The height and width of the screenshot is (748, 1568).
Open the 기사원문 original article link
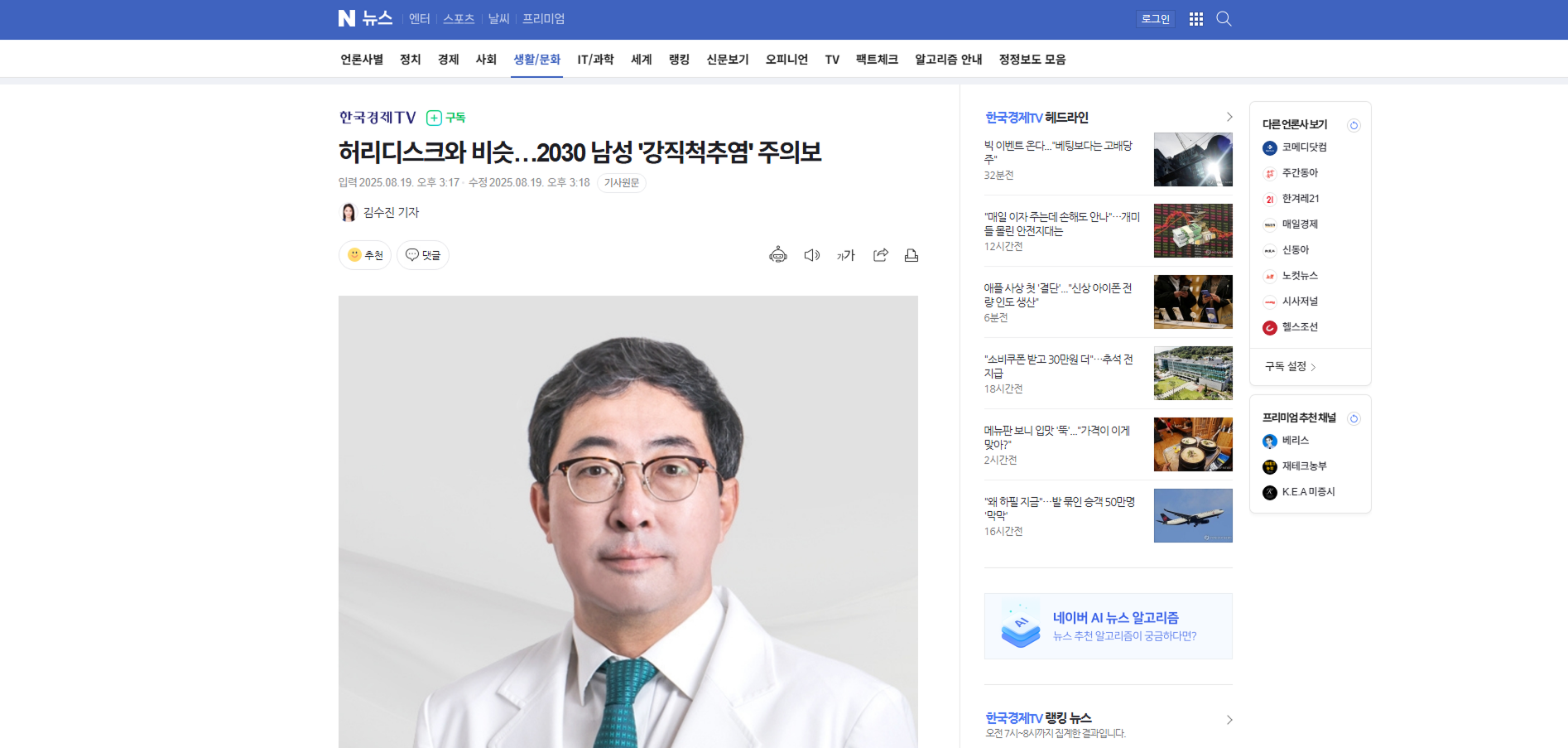(621, 183)
